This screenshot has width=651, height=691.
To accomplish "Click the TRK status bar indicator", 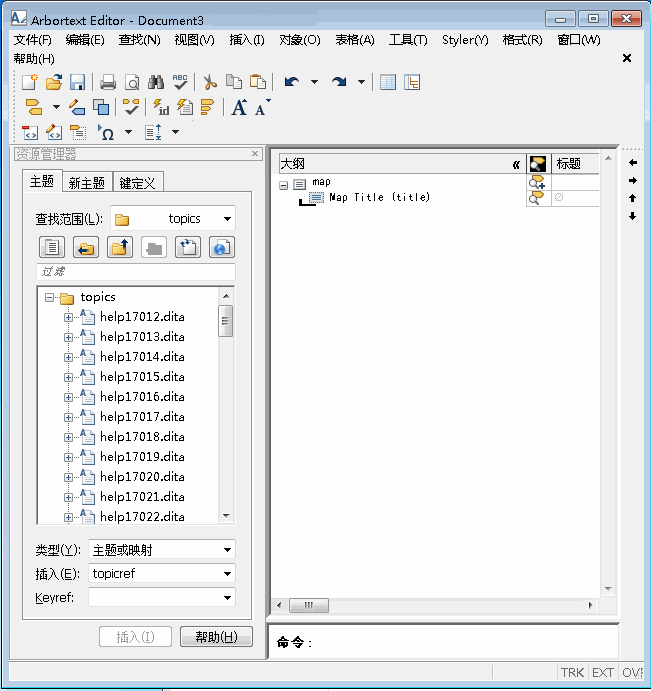I will tap(572, 672).
